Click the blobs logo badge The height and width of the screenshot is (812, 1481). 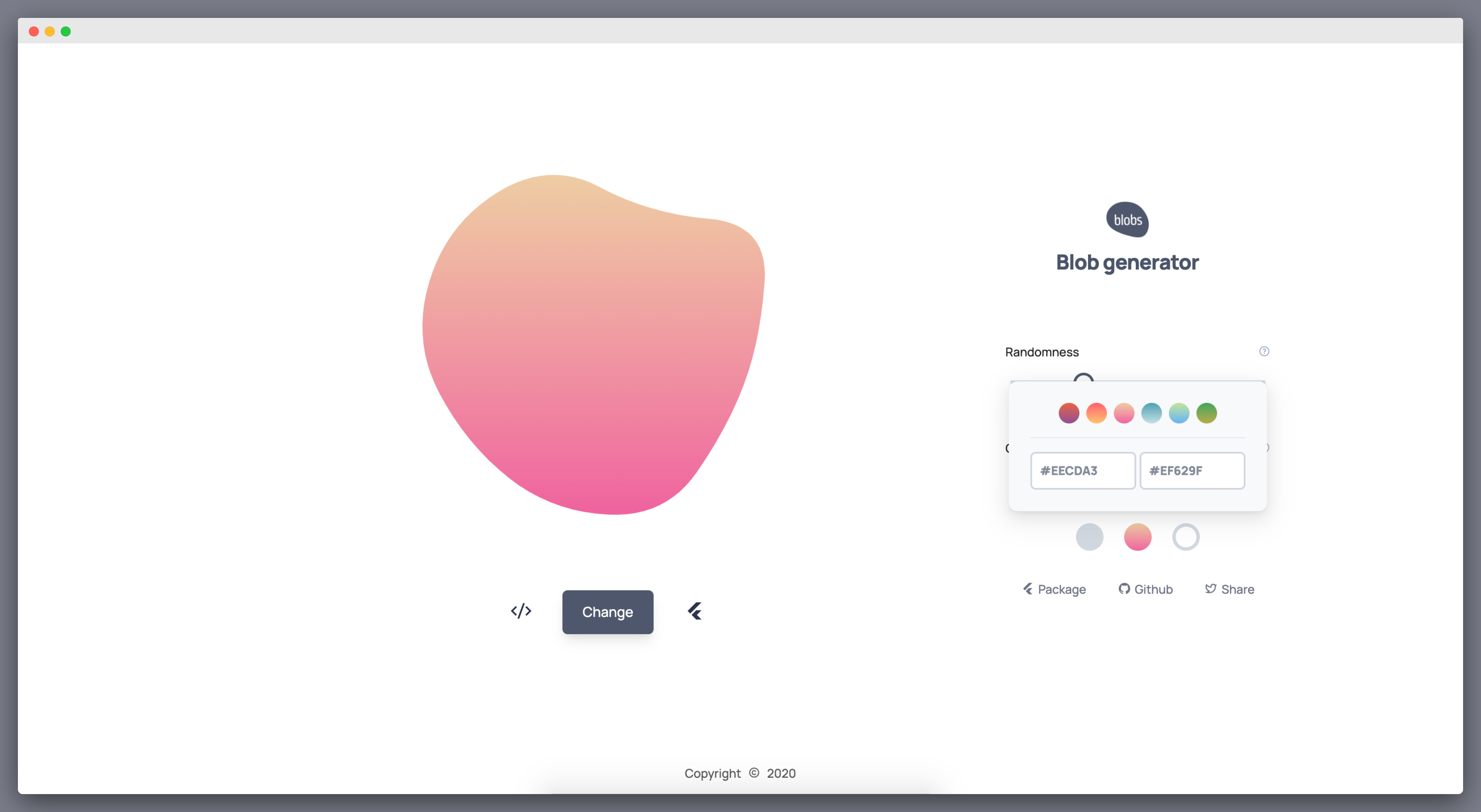click(x=1127, y=220)
